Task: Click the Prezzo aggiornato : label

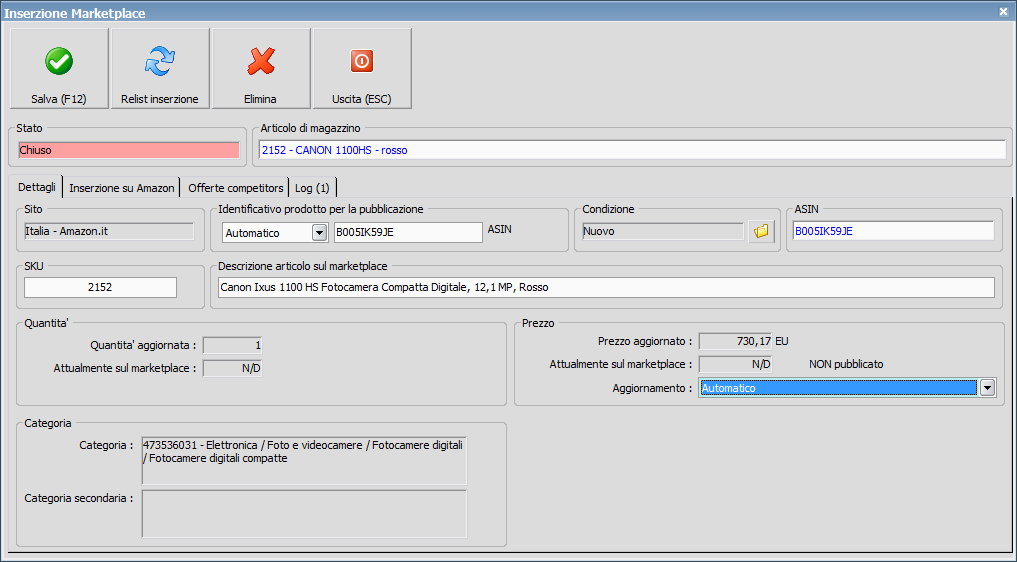Action: tap(645, 341)
